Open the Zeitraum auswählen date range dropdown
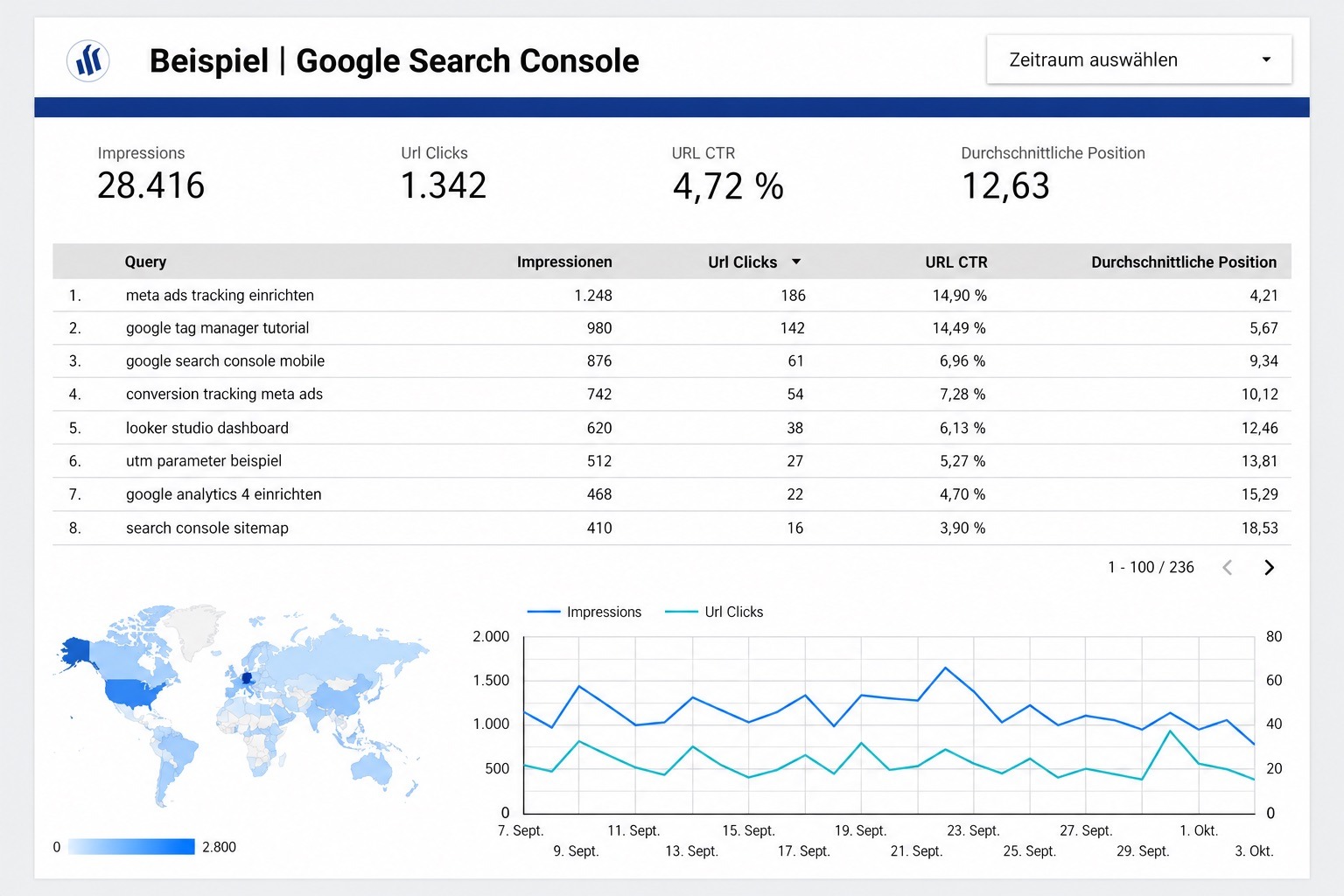1344x896 pixels. [x=1139, y=59]
